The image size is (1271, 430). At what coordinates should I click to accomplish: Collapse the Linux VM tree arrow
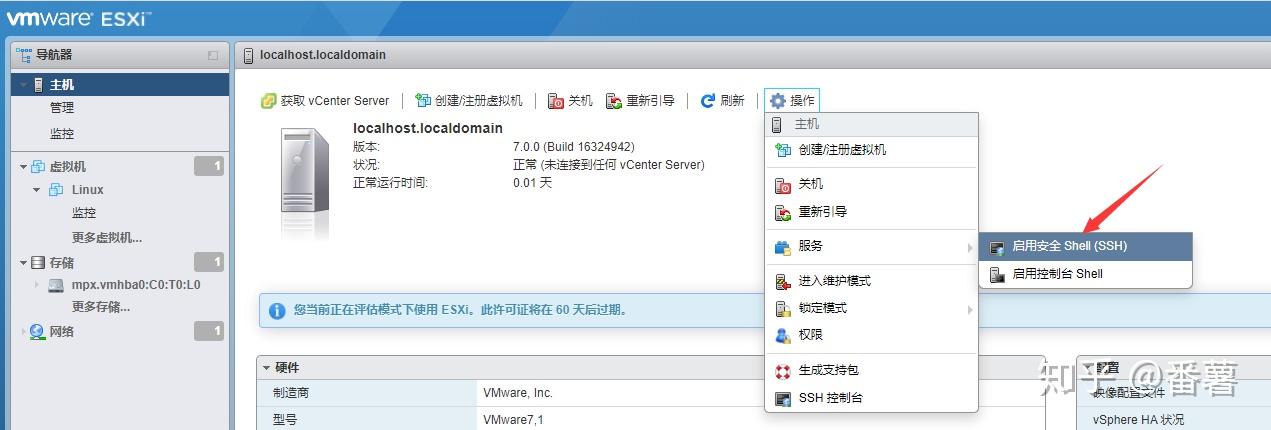[x=37, y=190]
